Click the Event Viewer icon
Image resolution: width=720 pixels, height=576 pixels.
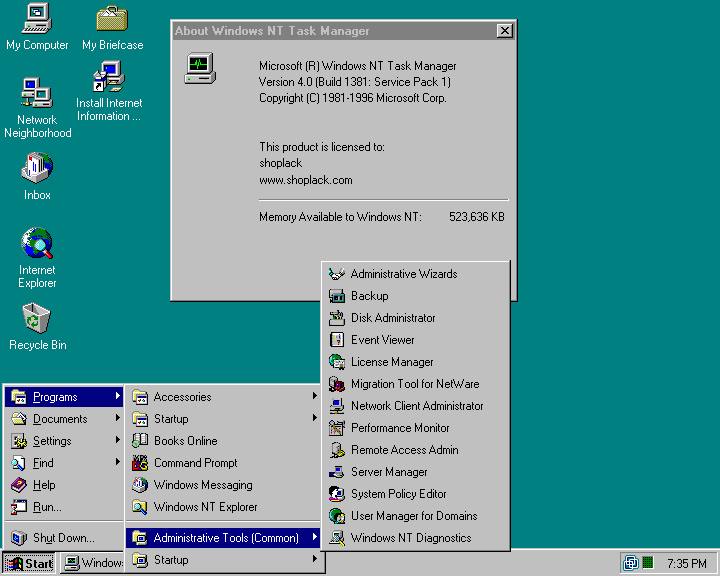click(337, 340)
